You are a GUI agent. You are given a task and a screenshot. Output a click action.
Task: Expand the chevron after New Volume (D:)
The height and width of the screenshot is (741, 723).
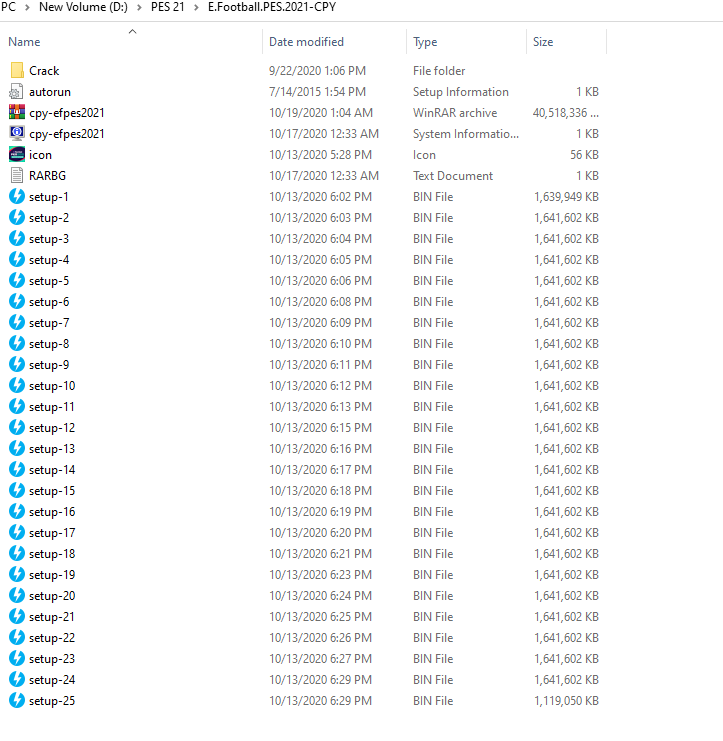139,8
